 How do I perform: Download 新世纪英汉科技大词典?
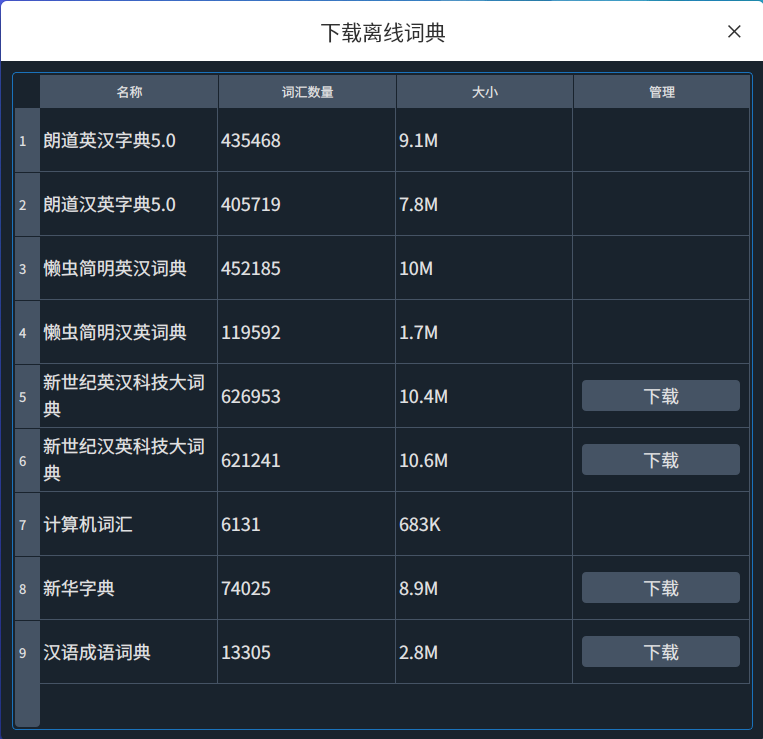click(660, 396)
